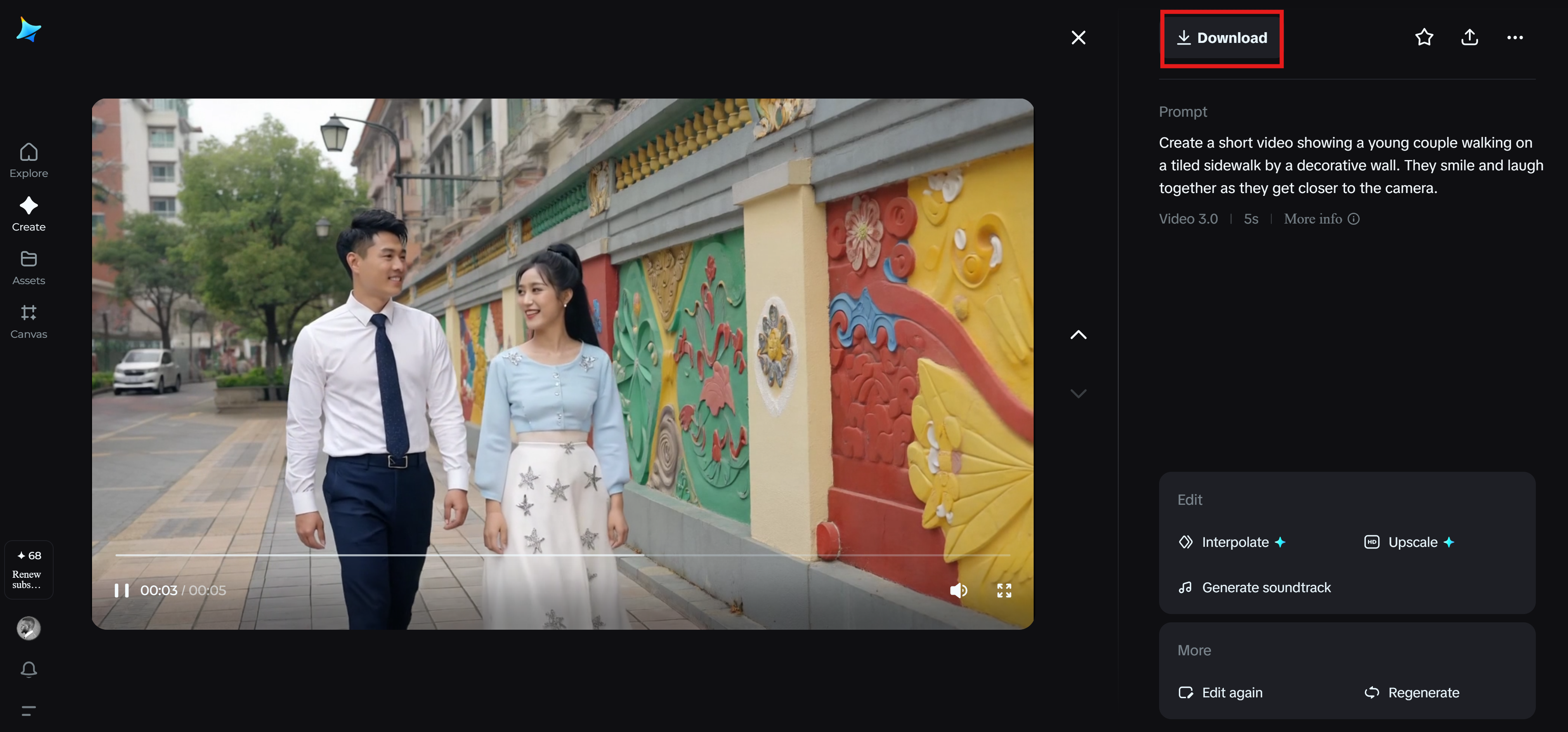Image resolution: width=1568 pixels, height=732 pixels.
Task: Go to previous generation with up chevron
Action: [1079, 334]
